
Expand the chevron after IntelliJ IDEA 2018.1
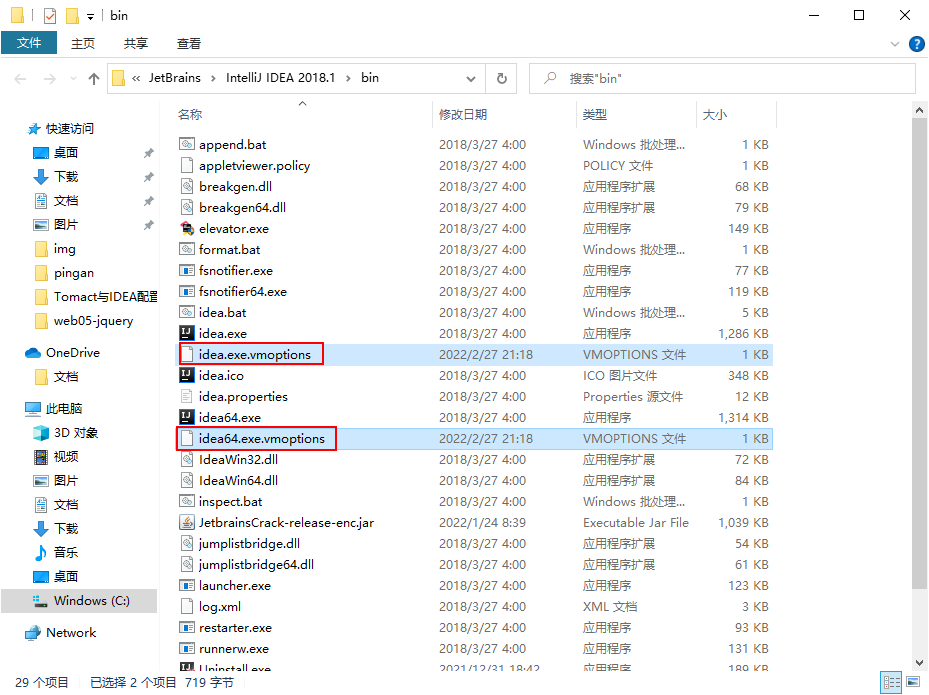point(348,78)
